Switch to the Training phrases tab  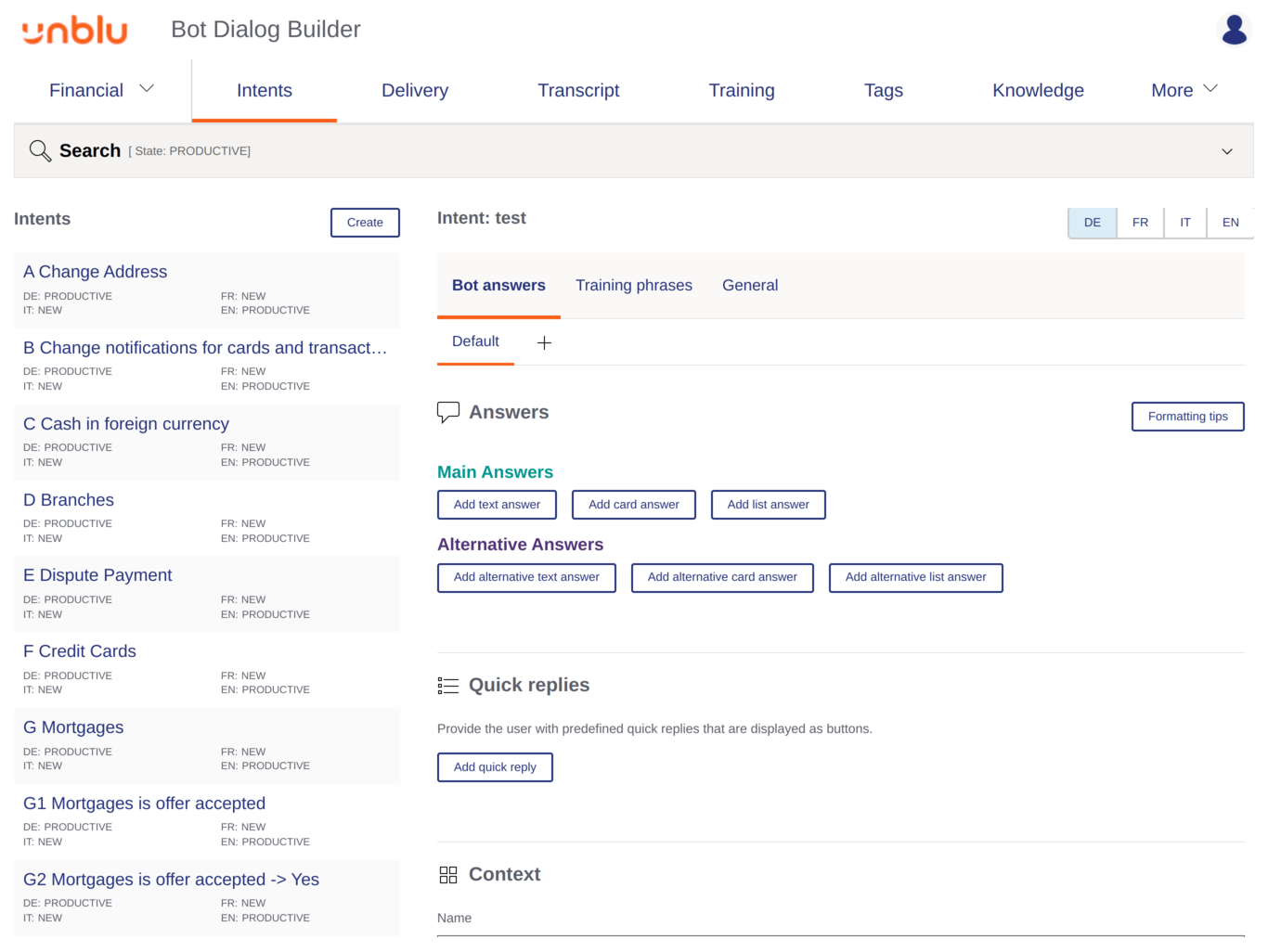633,286
